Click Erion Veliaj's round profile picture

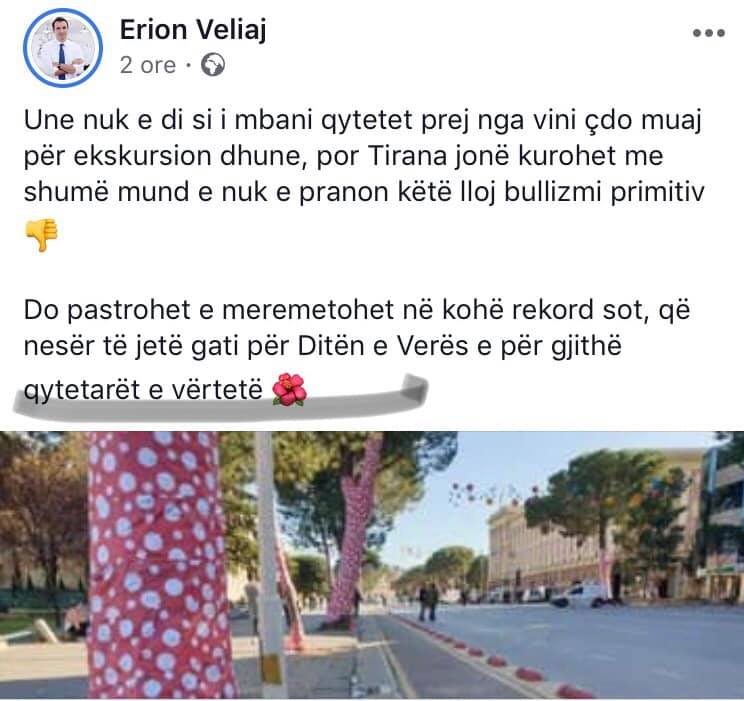click(x=63, y=48)
